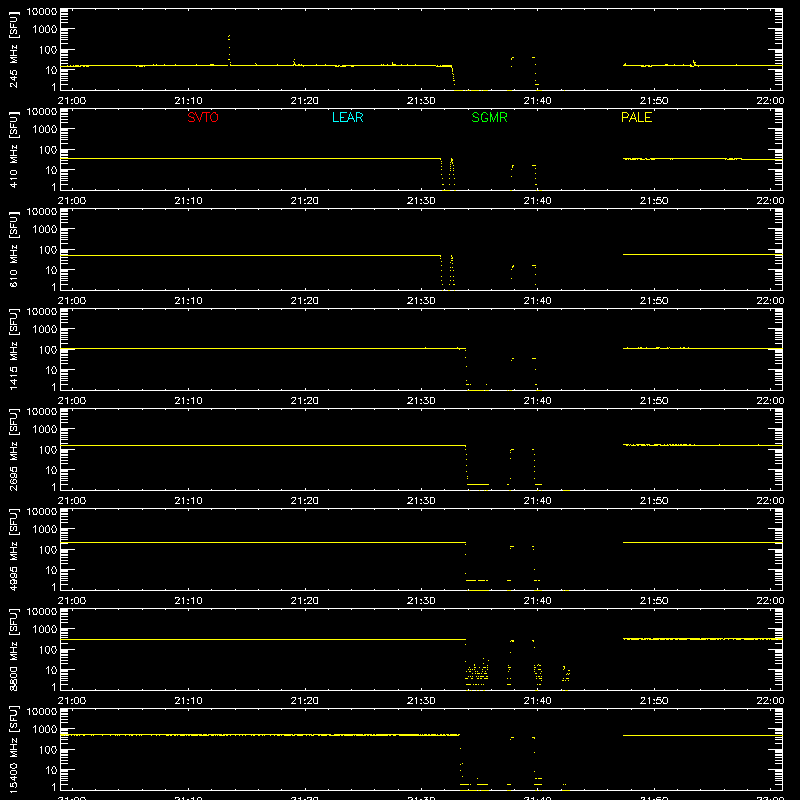Select the 15400 MHz [SFU] axis title

[x=13, y=749]
